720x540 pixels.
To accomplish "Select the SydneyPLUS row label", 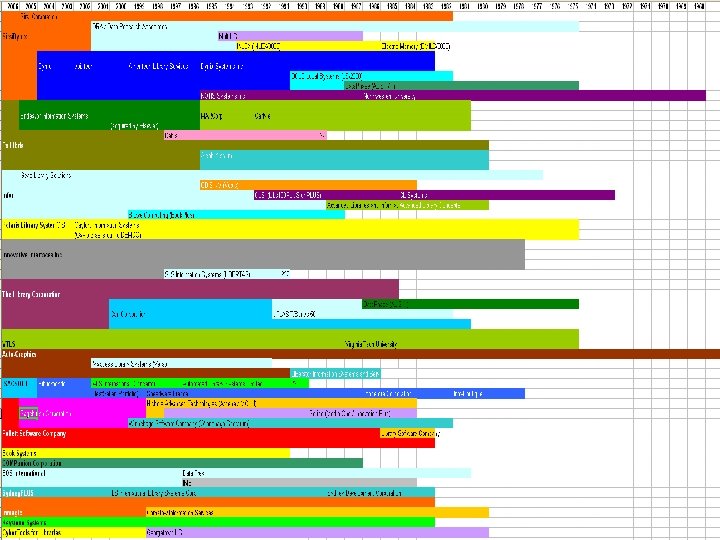I will click(x=18, y=493).
